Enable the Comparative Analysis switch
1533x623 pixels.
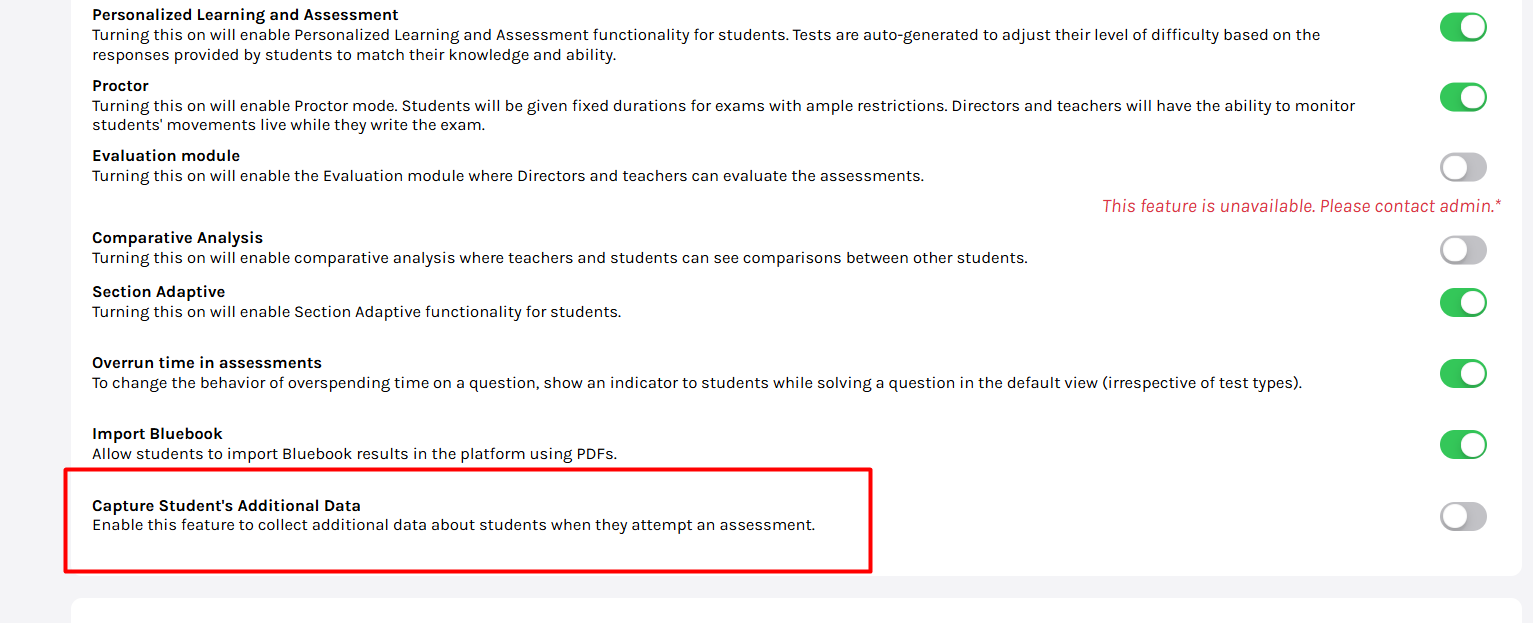1463,250
